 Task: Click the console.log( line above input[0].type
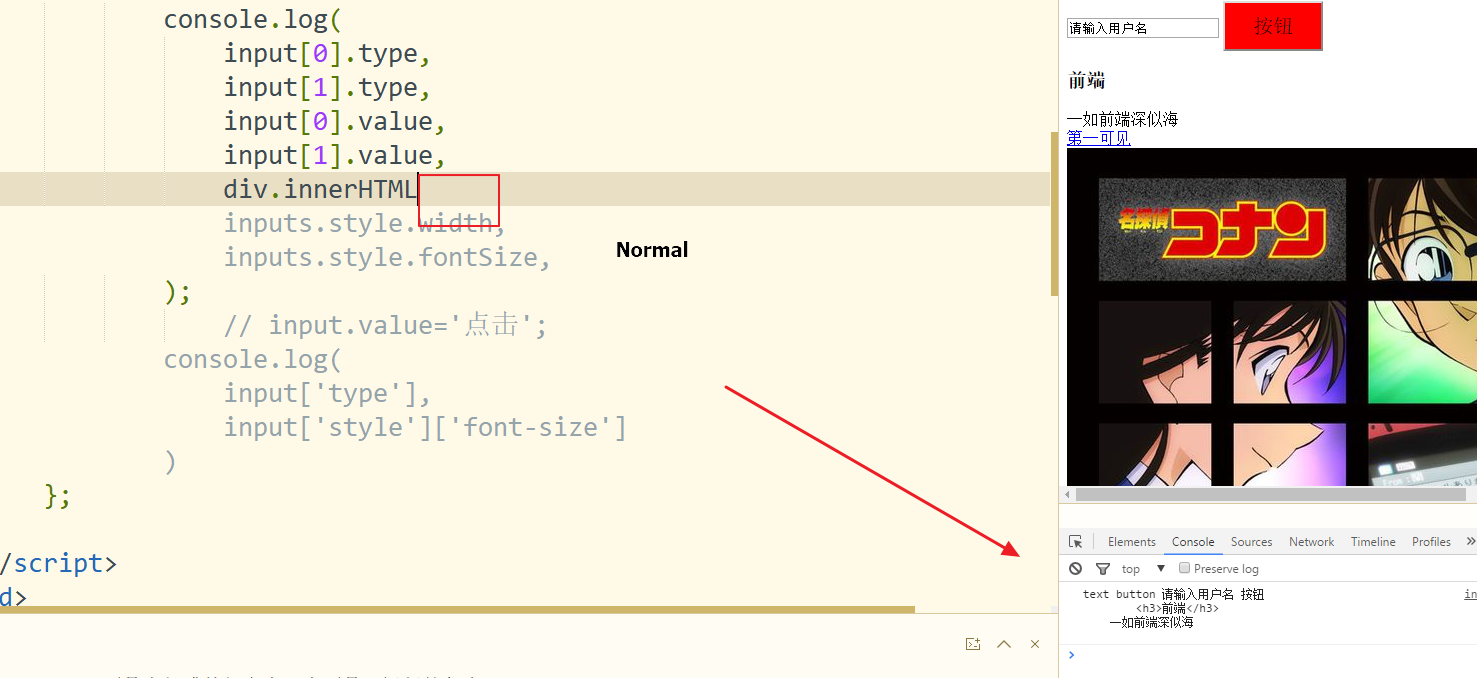[x=253, y=19]
